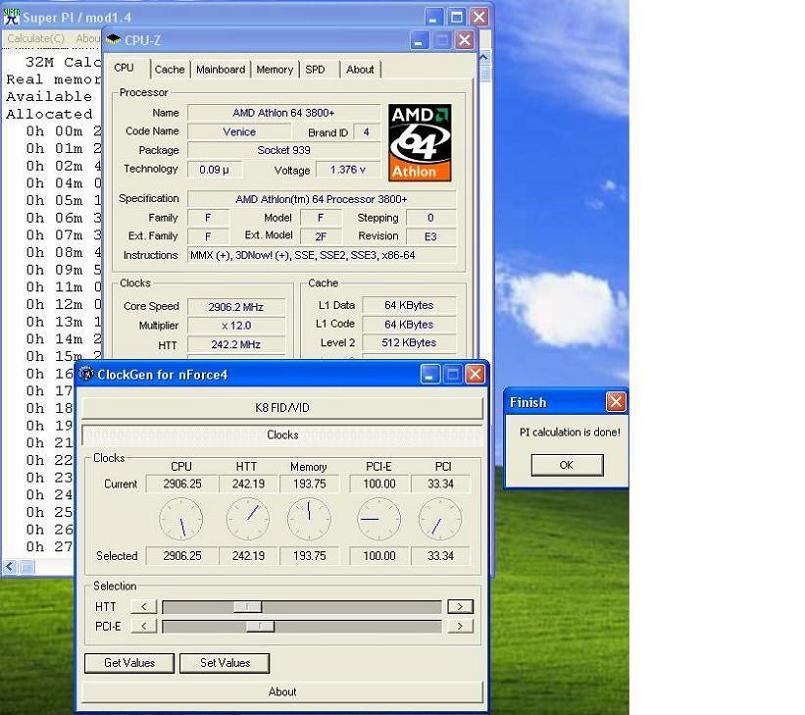The width and height of the screenshot is (805, 715).
Task: Click the Ext. Model value 2F
Action: click(x=321, y=236)
